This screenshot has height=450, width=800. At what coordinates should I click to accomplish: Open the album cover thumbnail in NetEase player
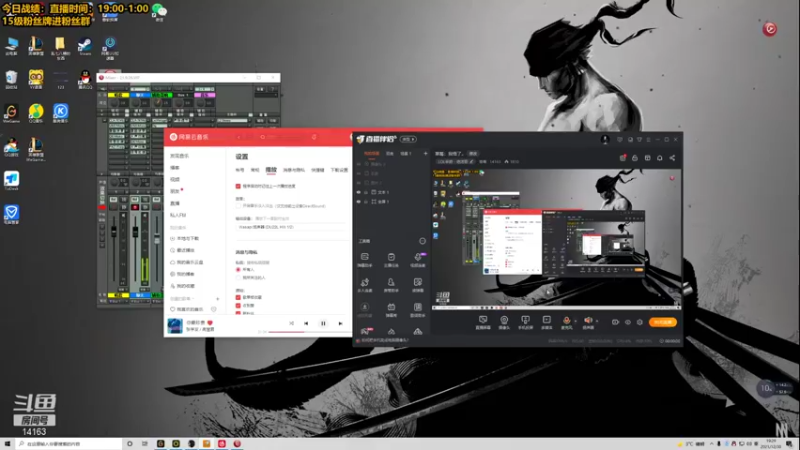tap(175, 326)
